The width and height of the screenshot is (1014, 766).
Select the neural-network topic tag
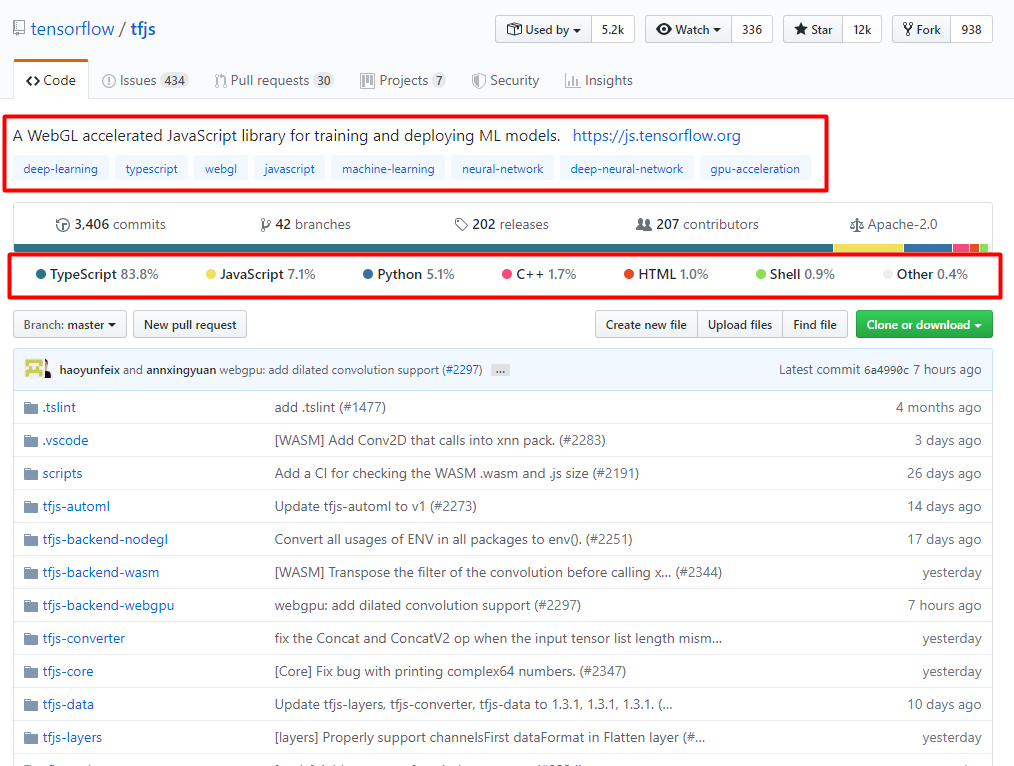click(502, 169)
